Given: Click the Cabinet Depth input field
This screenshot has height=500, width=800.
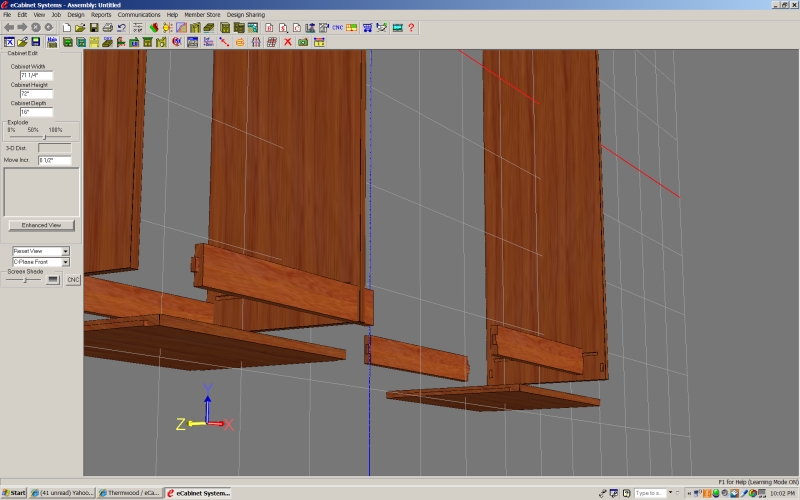Looking at the screenshot, I should 36,112.
